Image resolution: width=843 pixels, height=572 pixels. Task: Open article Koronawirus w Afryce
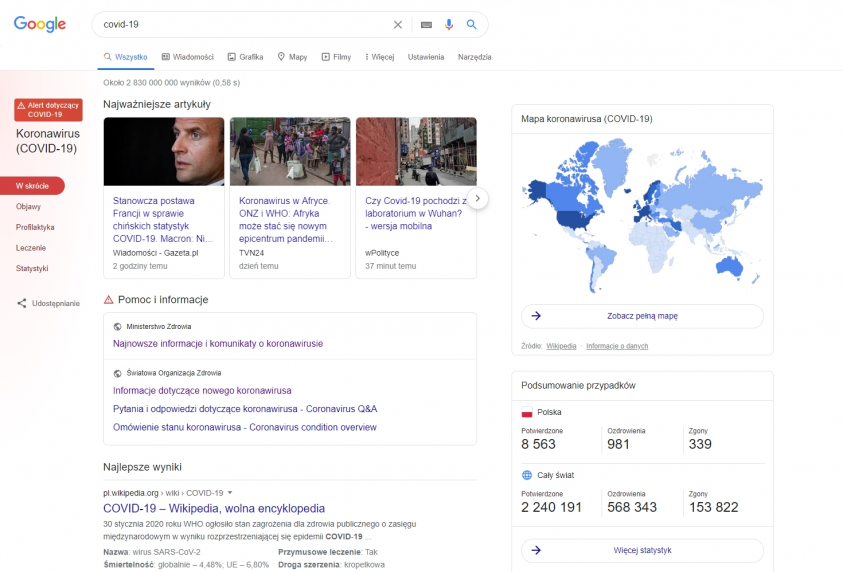click(x=286, y=219)
